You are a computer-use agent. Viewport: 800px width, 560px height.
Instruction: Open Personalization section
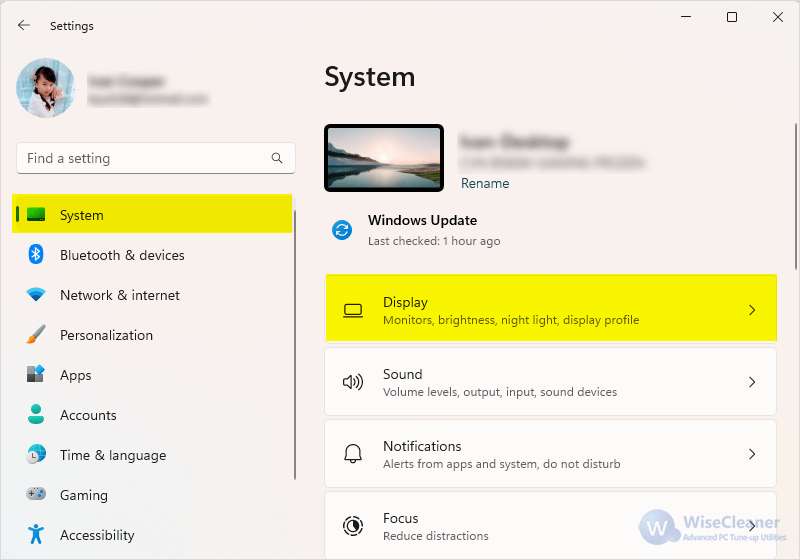(153, 335)
